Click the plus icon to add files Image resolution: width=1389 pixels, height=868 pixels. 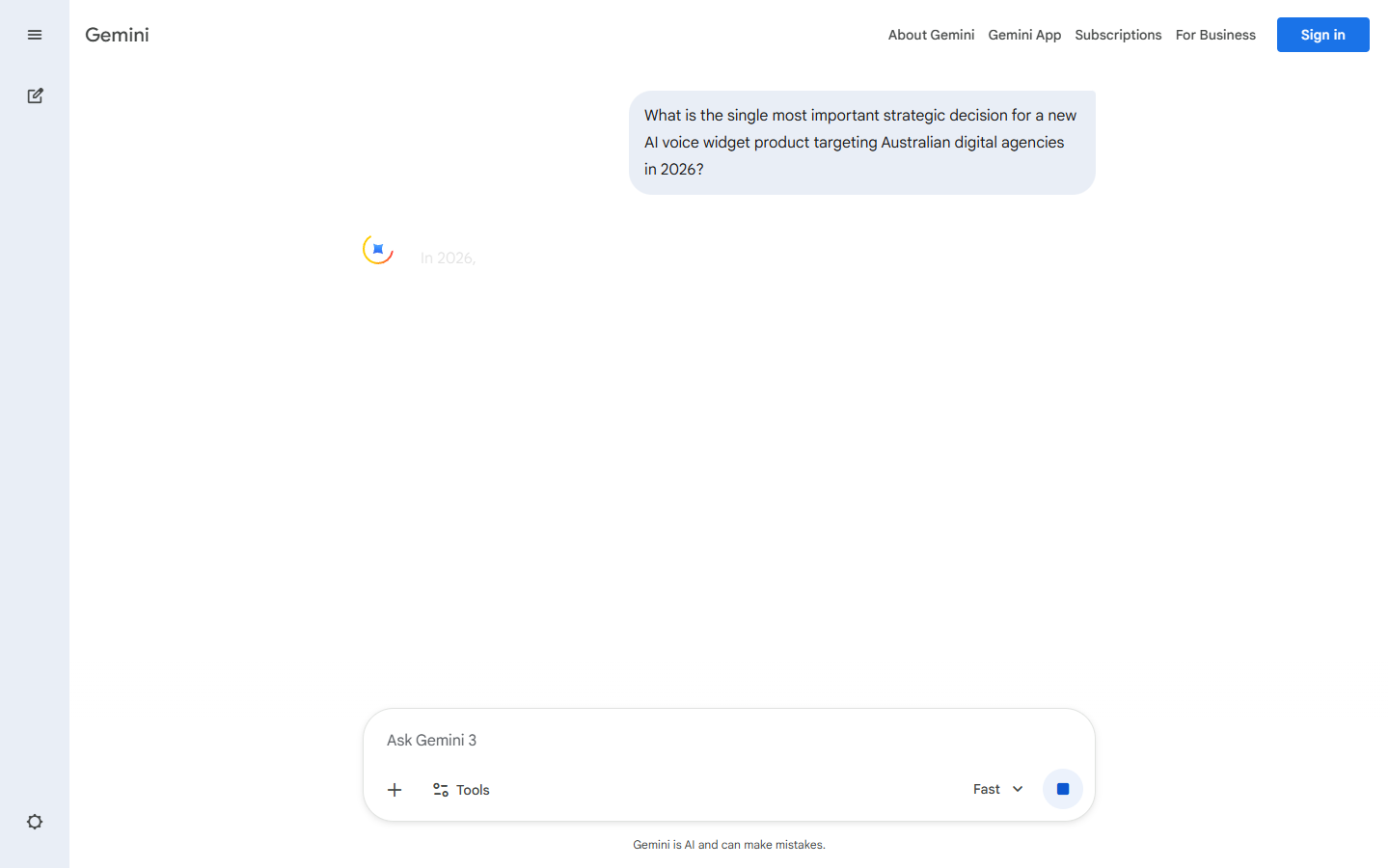click(x=395, y=790)
